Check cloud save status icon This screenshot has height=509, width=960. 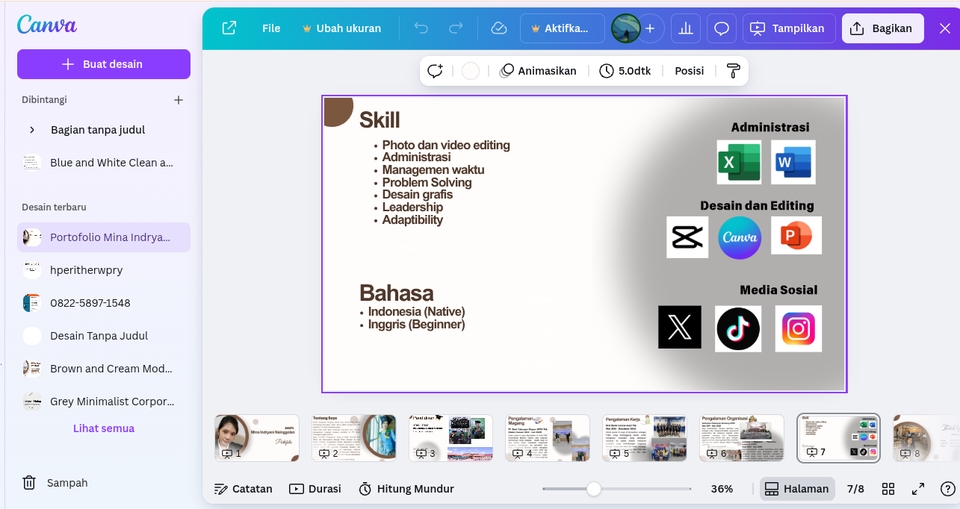click(499, 28)
